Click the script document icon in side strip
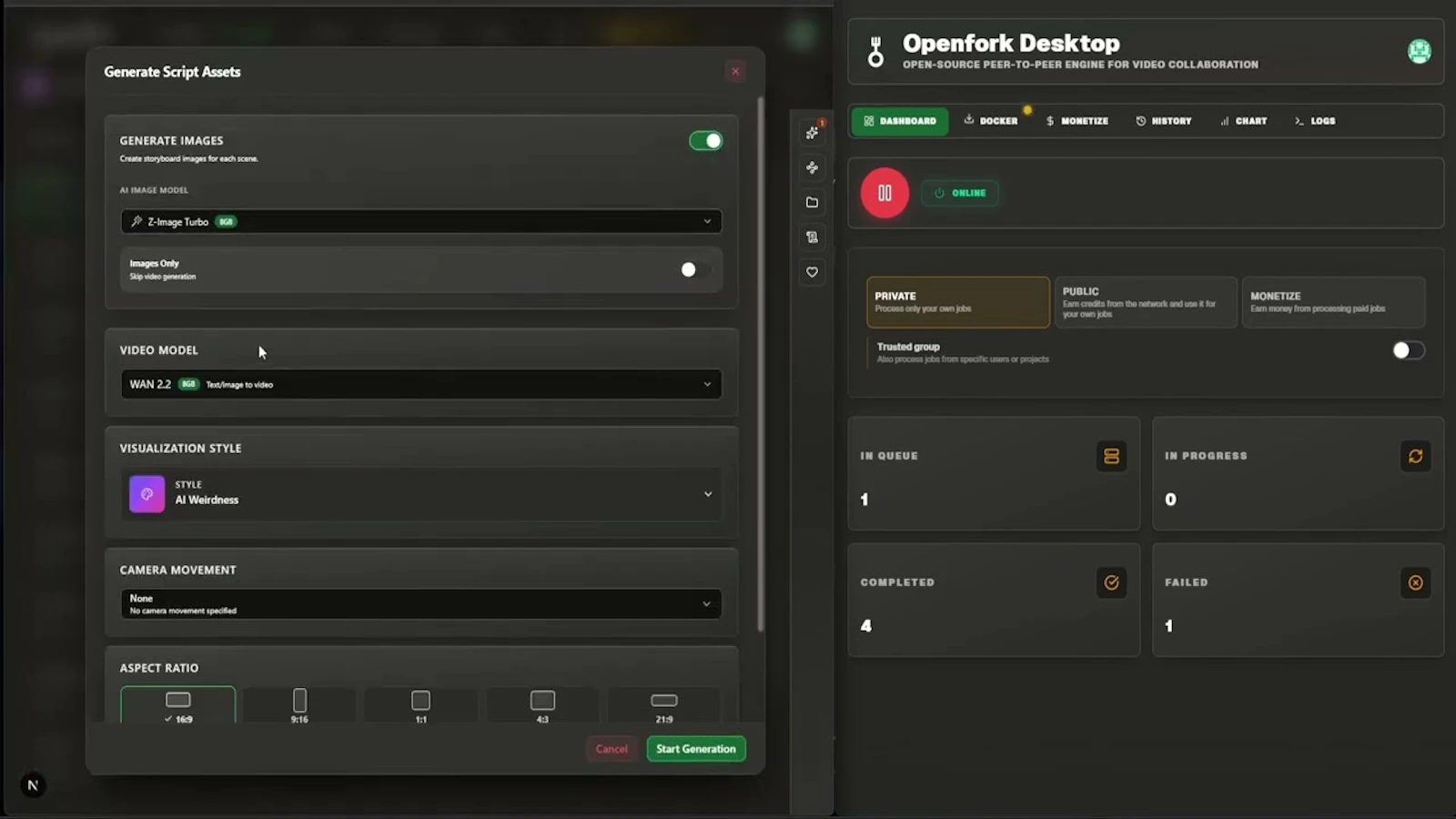Screen dimensions: 1456x819 pyautogui.click(x=812, y=238)
